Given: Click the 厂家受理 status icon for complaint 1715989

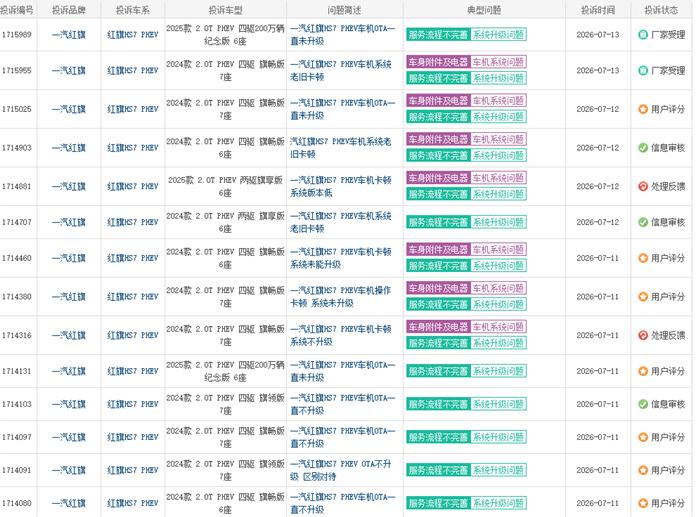Looking at the screenshot, I should coord(643,34).
